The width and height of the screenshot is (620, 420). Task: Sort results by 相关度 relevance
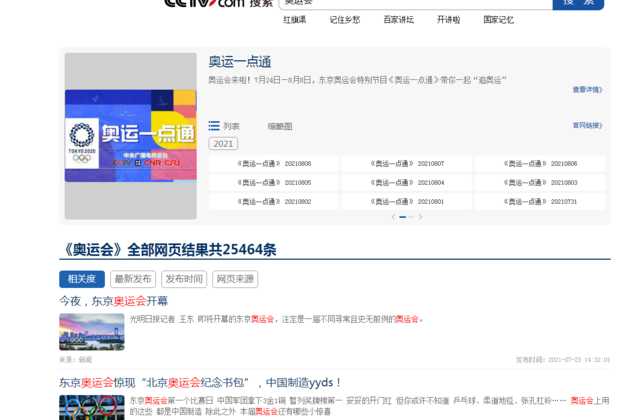click(x=82, y=279)
